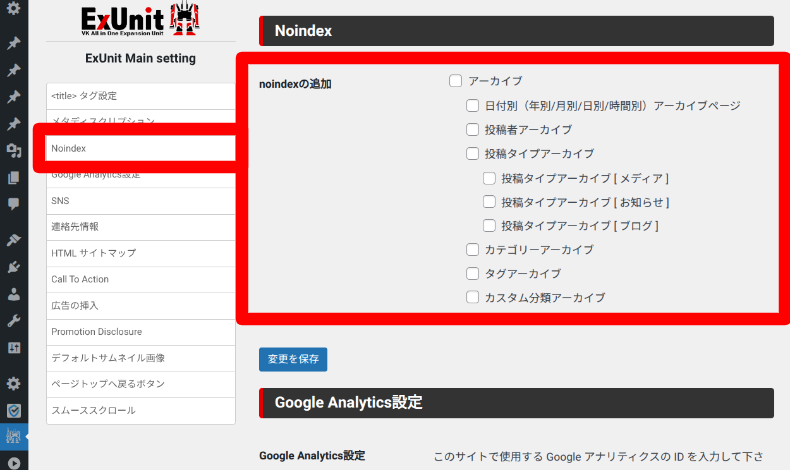Open the Media library sidebar icon
Screen dimensions: 790x470
point(14,150)
